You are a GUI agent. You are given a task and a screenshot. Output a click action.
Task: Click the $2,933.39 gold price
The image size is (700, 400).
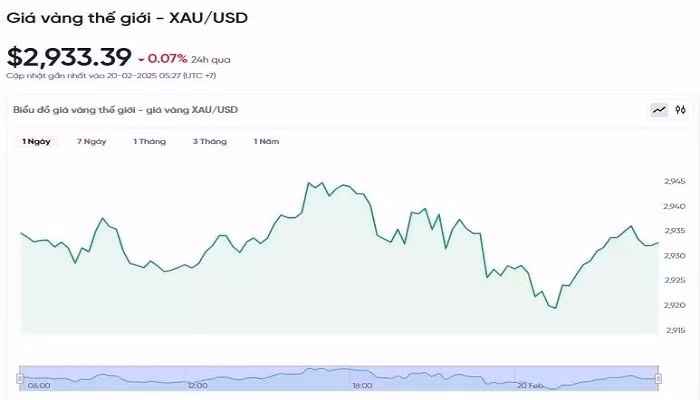(x=67, y=58)
